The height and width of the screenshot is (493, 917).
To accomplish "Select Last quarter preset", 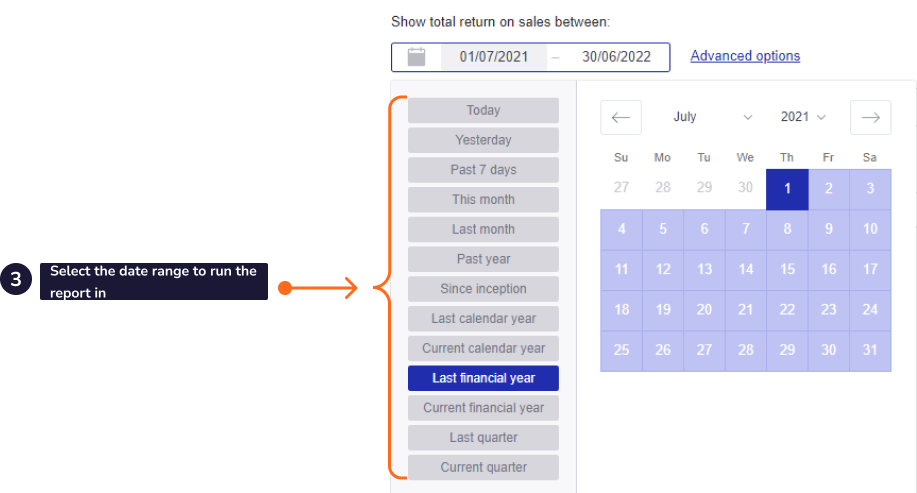I will coord(483,438).
